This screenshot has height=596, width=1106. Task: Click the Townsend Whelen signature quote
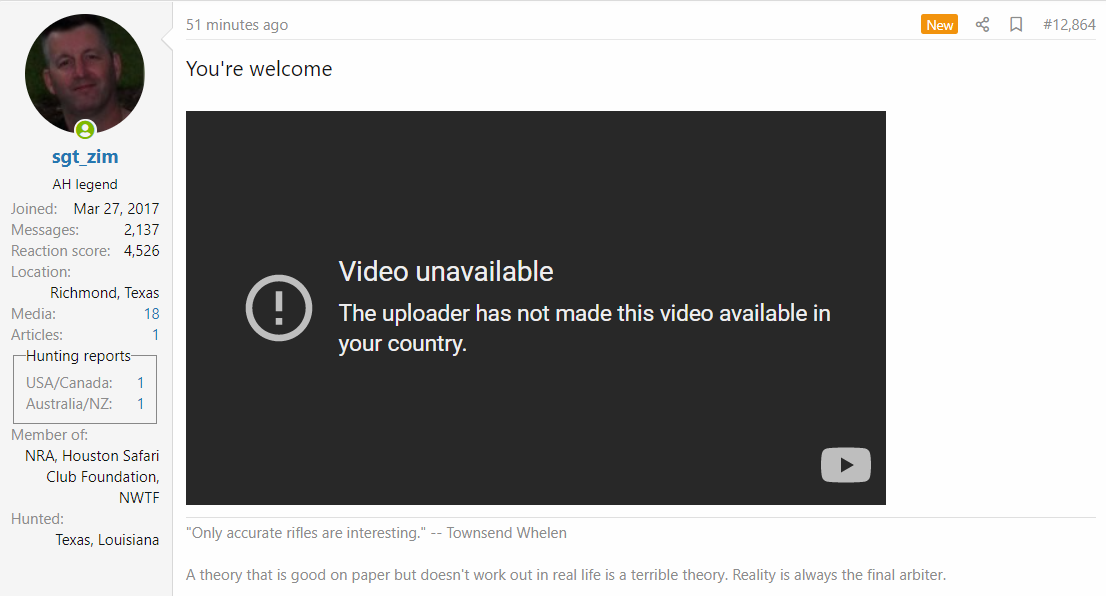pos(377,533)
